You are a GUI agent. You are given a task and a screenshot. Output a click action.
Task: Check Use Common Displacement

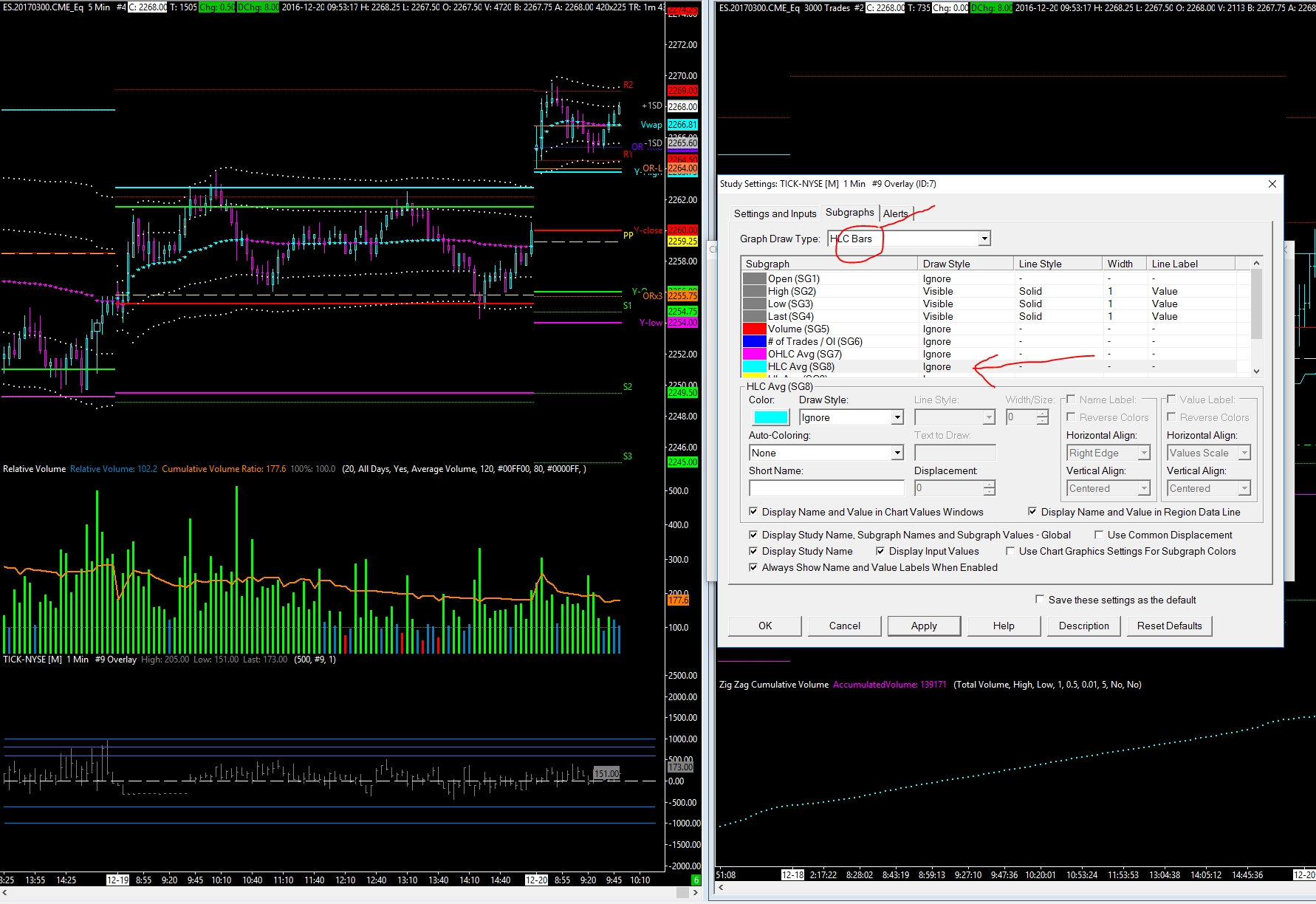(1099, 535)
